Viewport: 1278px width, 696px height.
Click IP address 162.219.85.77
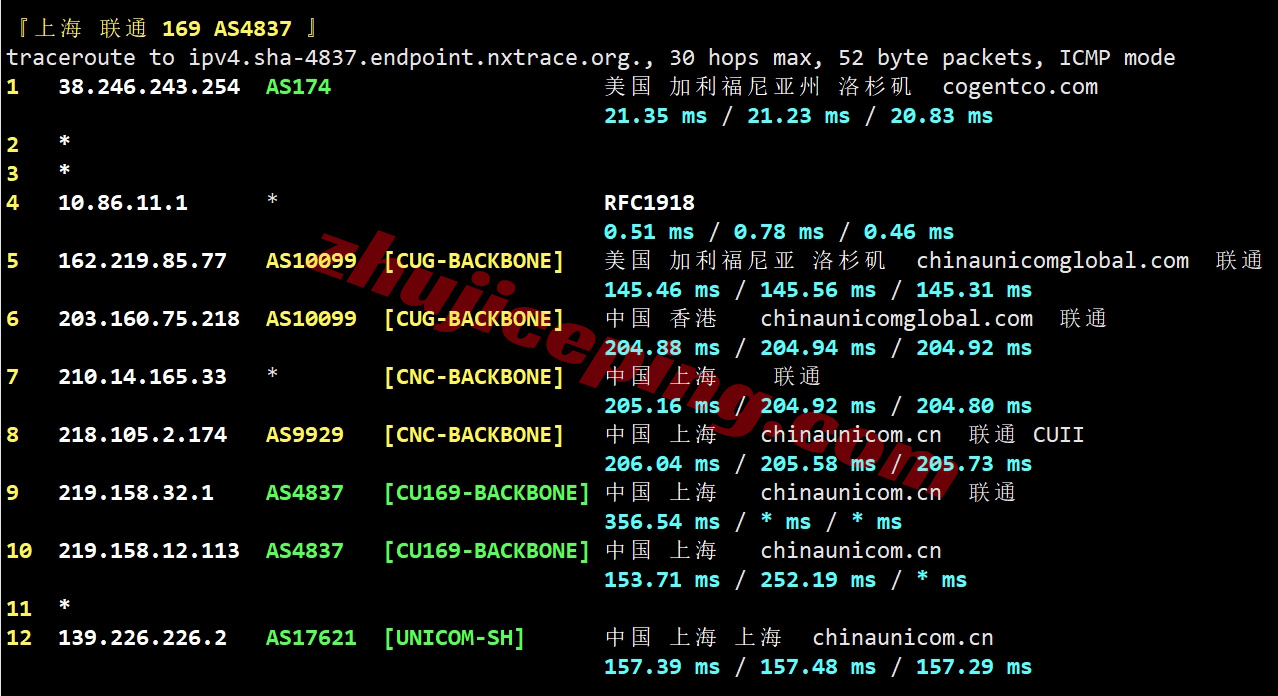click(x=142, y=261)
